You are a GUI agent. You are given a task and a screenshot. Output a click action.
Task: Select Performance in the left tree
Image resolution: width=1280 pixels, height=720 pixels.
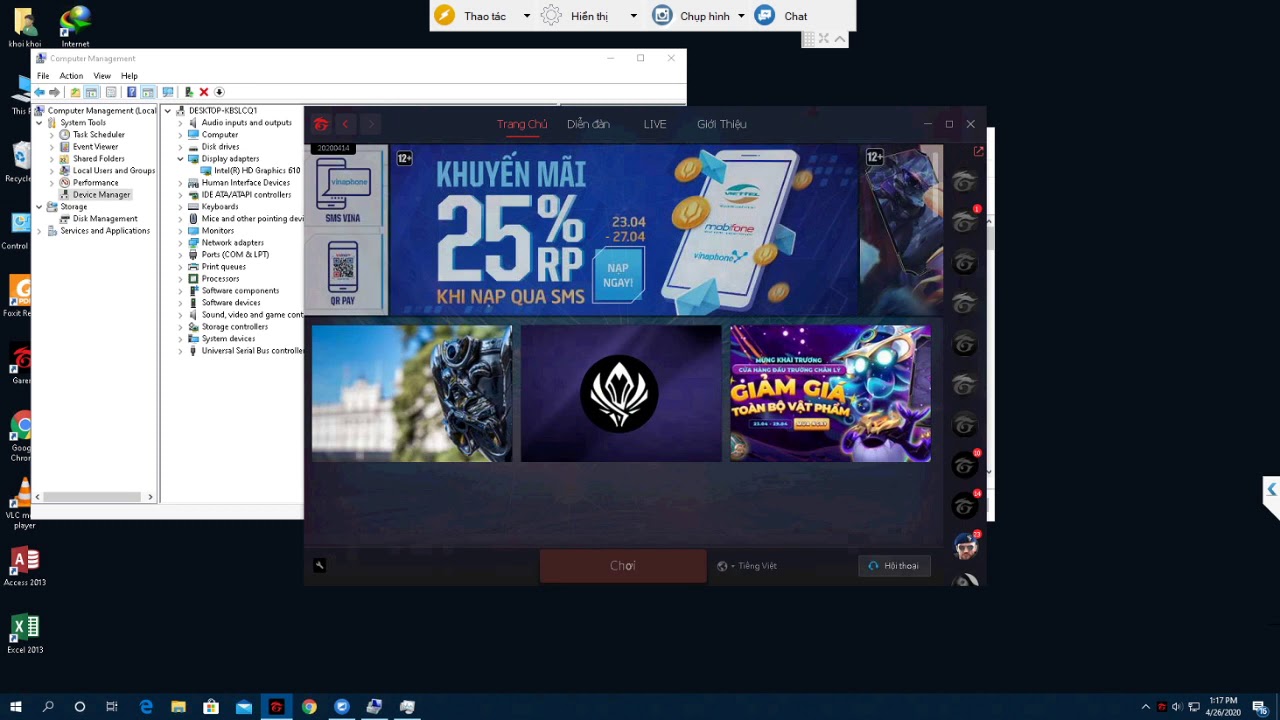tap(95, 182)
